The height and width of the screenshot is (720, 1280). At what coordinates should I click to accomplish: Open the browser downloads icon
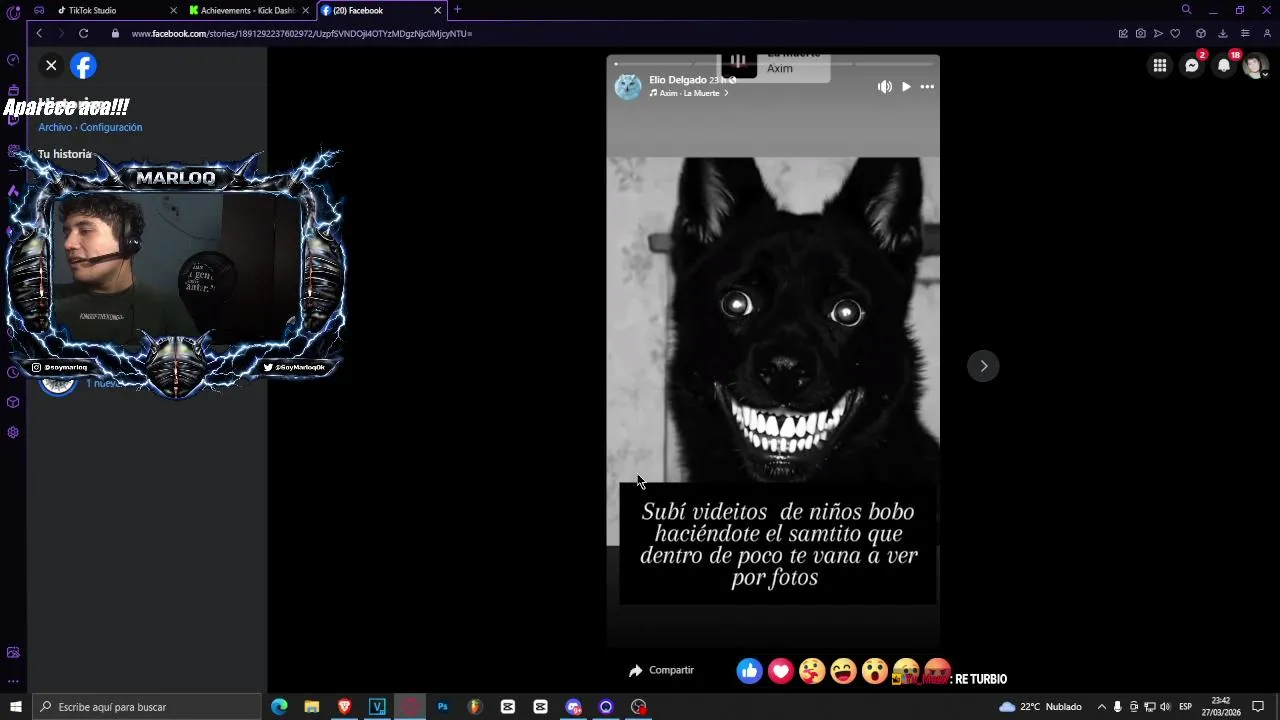point(1223,33)
